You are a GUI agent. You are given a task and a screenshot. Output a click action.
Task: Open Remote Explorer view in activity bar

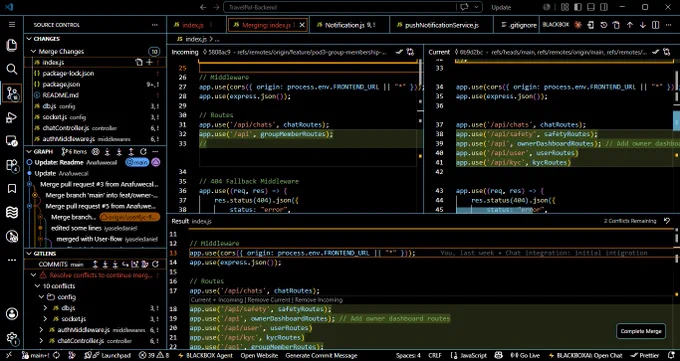pyautogui.click(x=12, y=141)
